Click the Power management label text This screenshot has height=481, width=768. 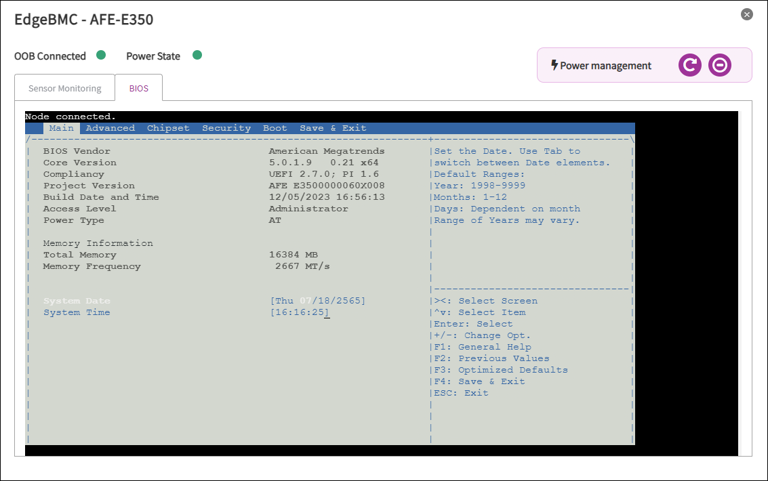coord(605,66)
